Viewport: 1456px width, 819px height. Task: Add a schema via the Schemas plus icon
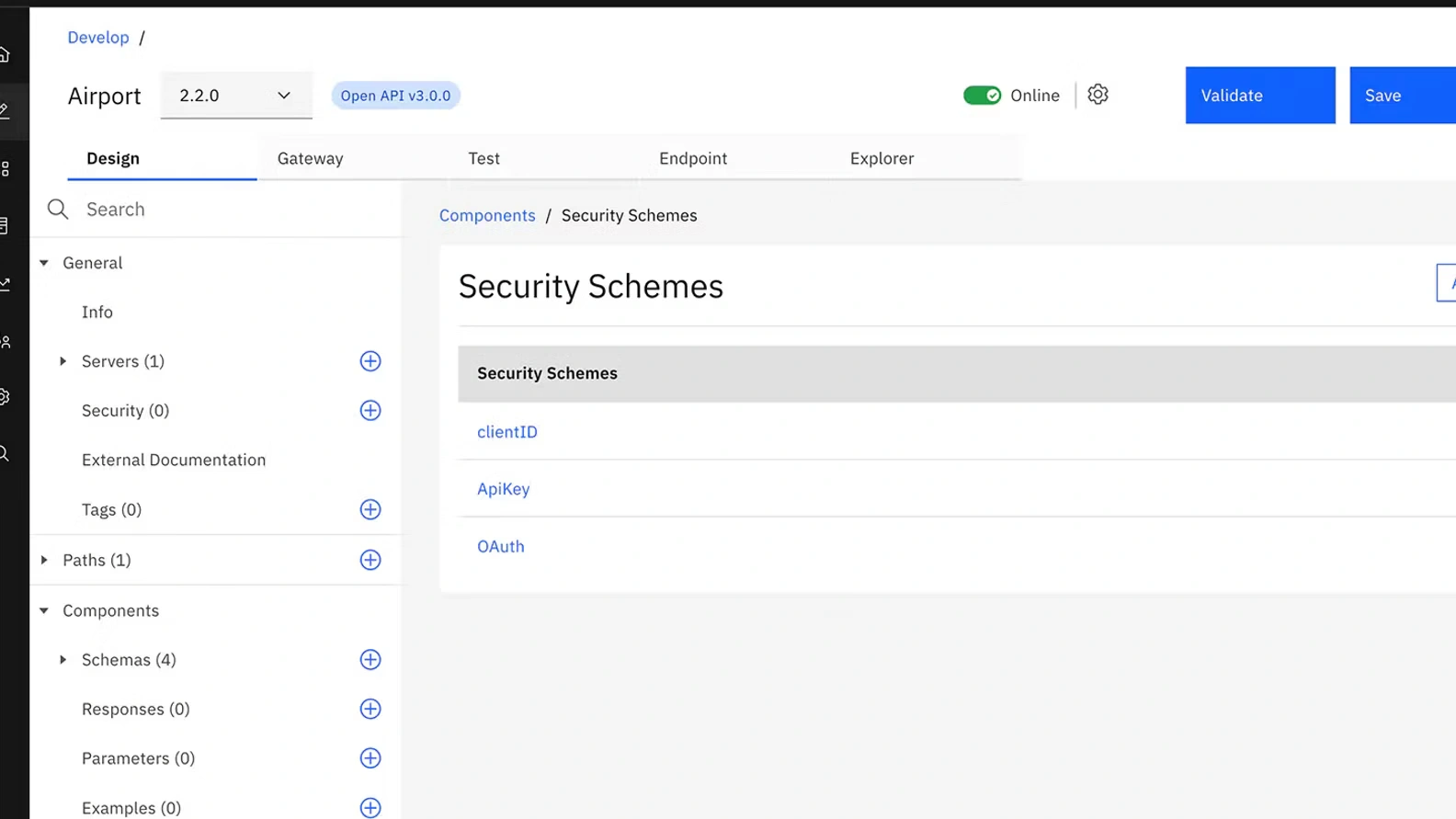(x=370, y=660)
